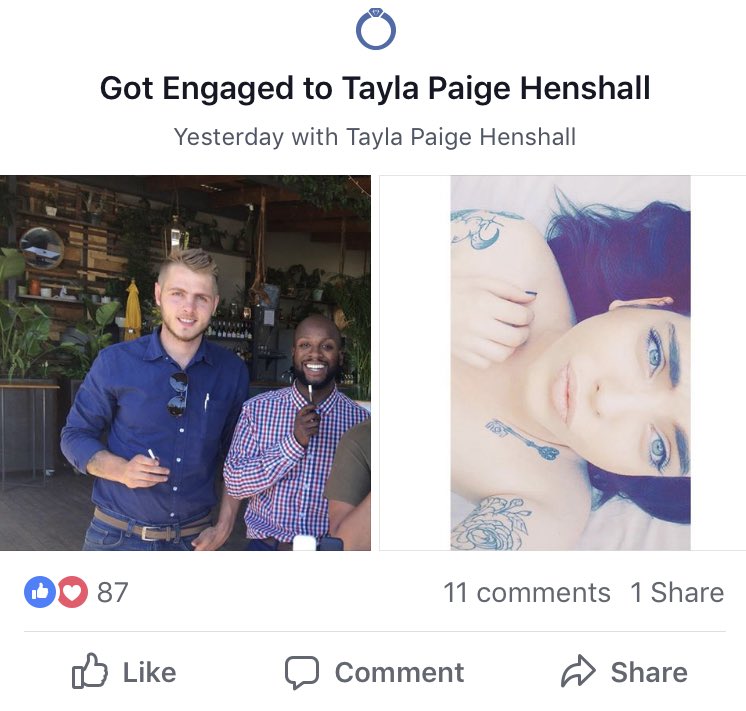Open the reactions count 87
The image size is (746, 711).
[113, 592]
